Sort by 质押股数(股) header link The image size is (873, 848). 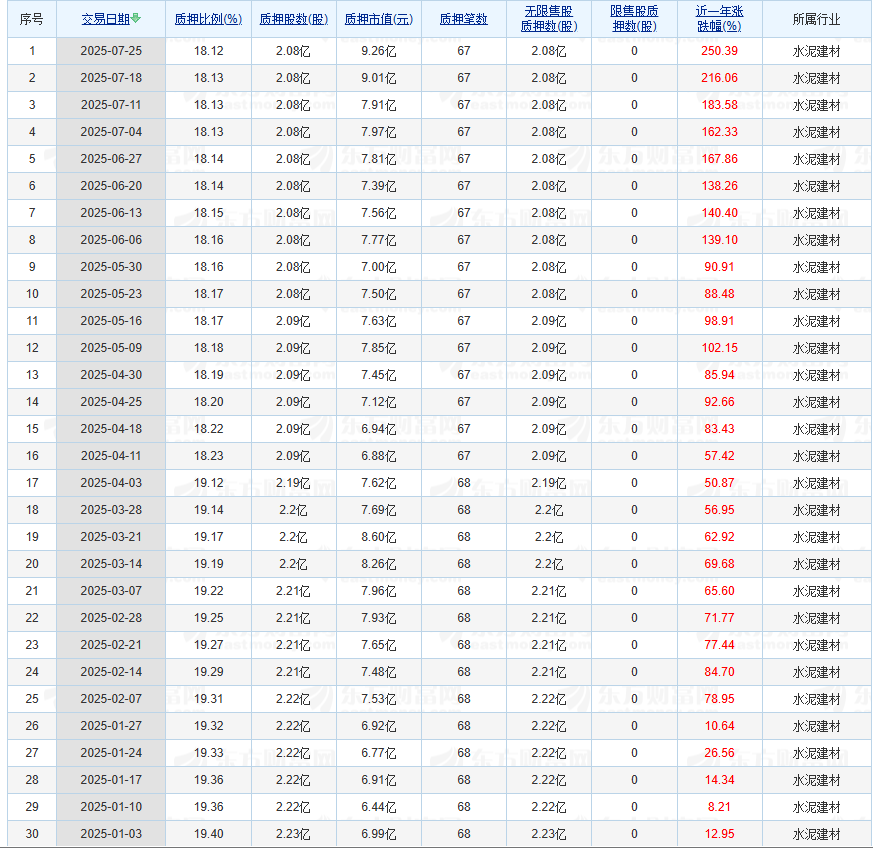[293, 19]
